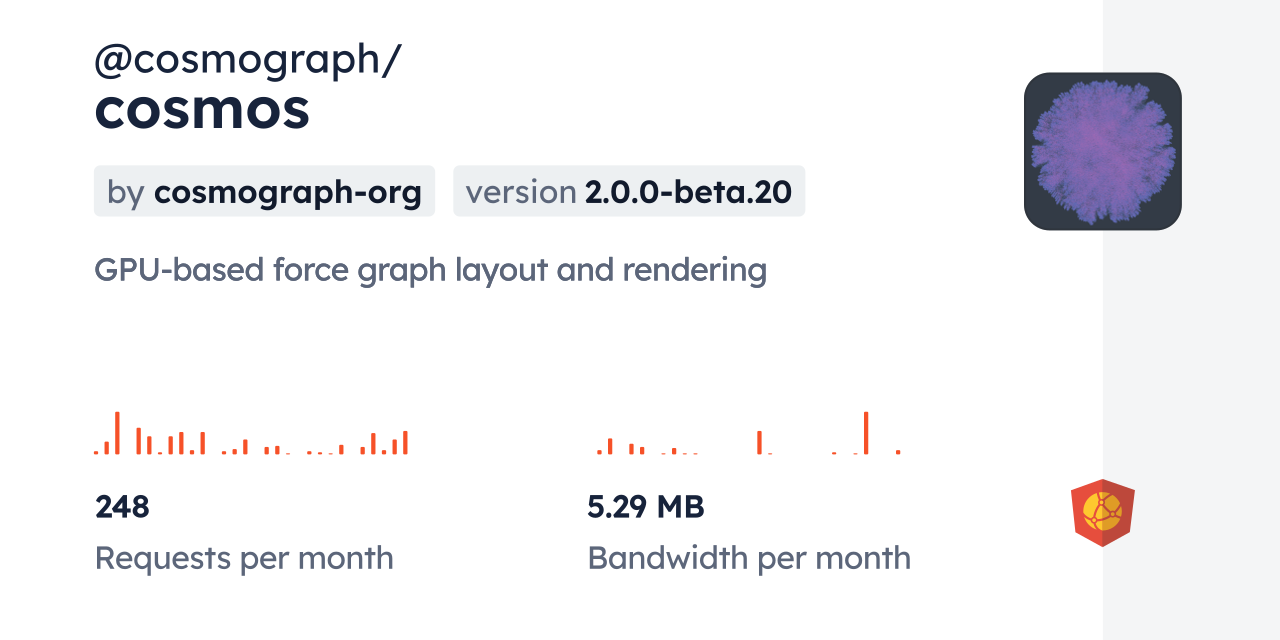Open the purple cosmos graph thumbnail
The height and width of the screenshot is (640, 1280).
pos(1102,151)
